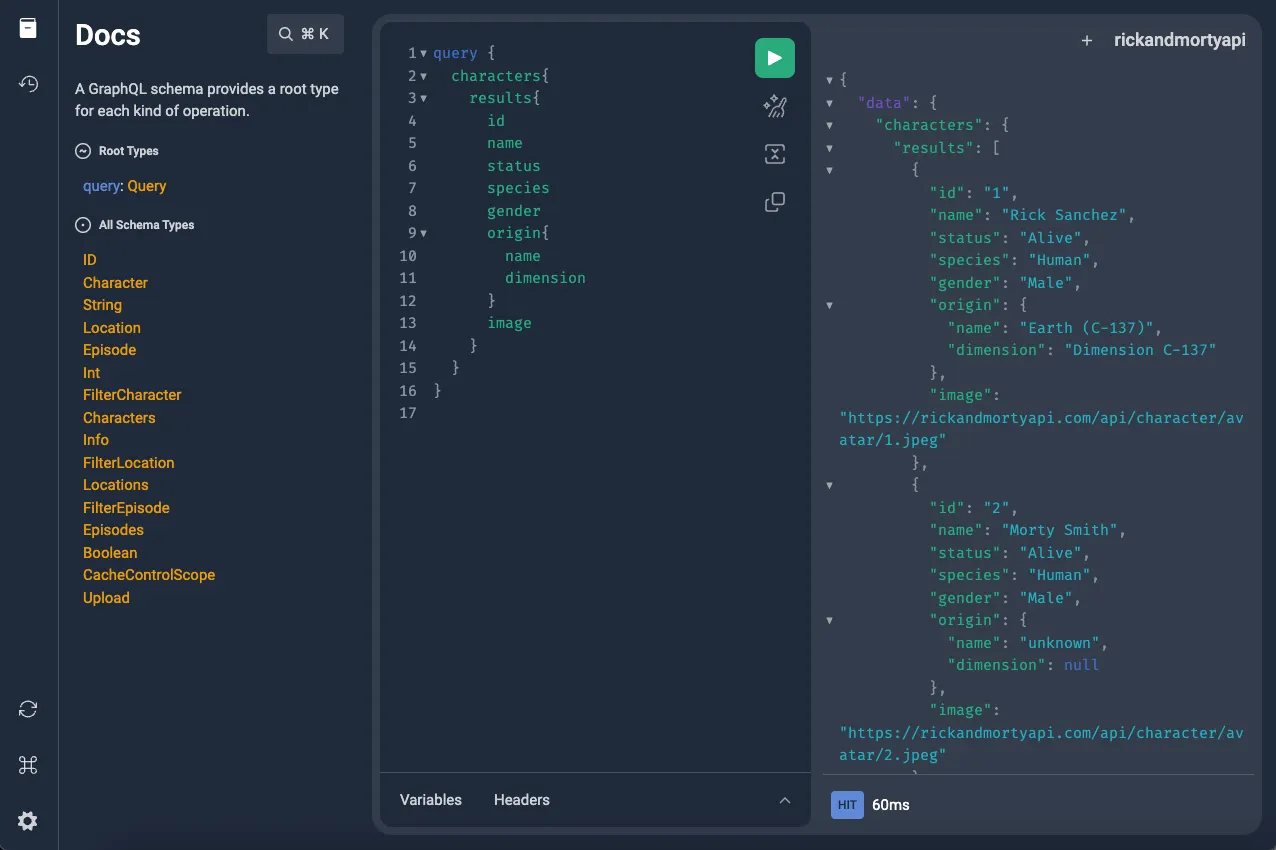Open the search bar with the ⌘K field
This screenshot has height=850, width=1276.
point(305,33)
